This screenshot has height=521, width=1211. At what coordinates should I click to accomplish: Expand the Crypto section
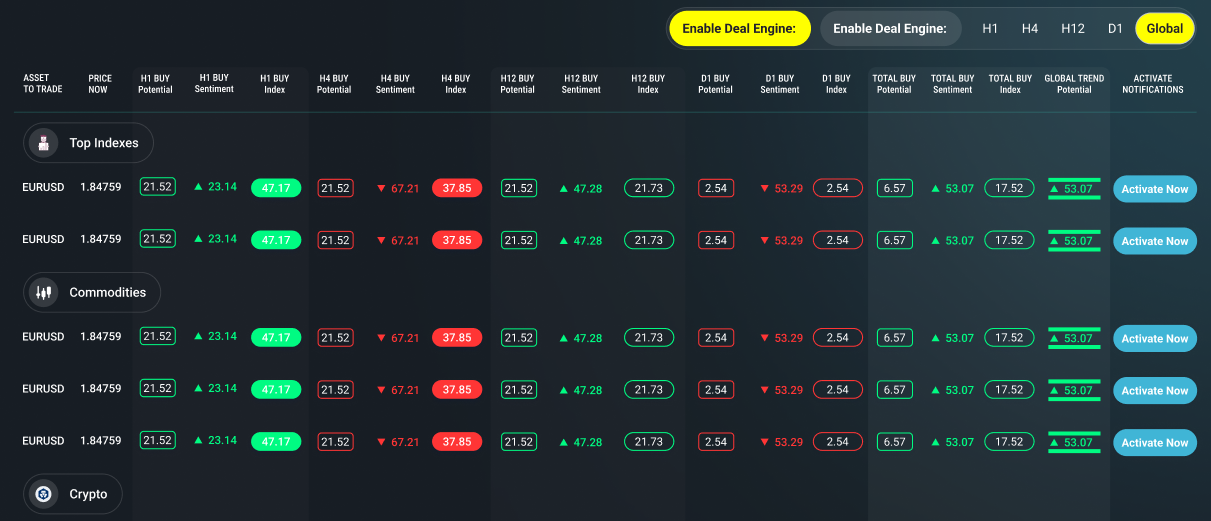pos(73,494)
